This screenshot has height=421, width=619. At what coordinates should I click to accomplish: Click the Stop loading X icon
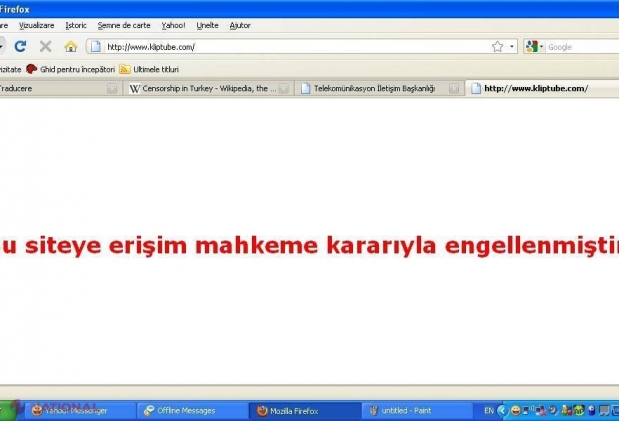(45, 46)
